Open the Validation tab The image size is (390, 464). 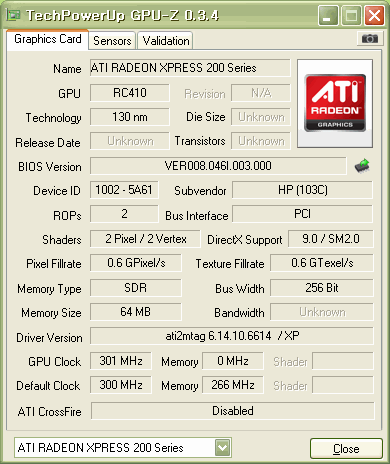[166, 41]
